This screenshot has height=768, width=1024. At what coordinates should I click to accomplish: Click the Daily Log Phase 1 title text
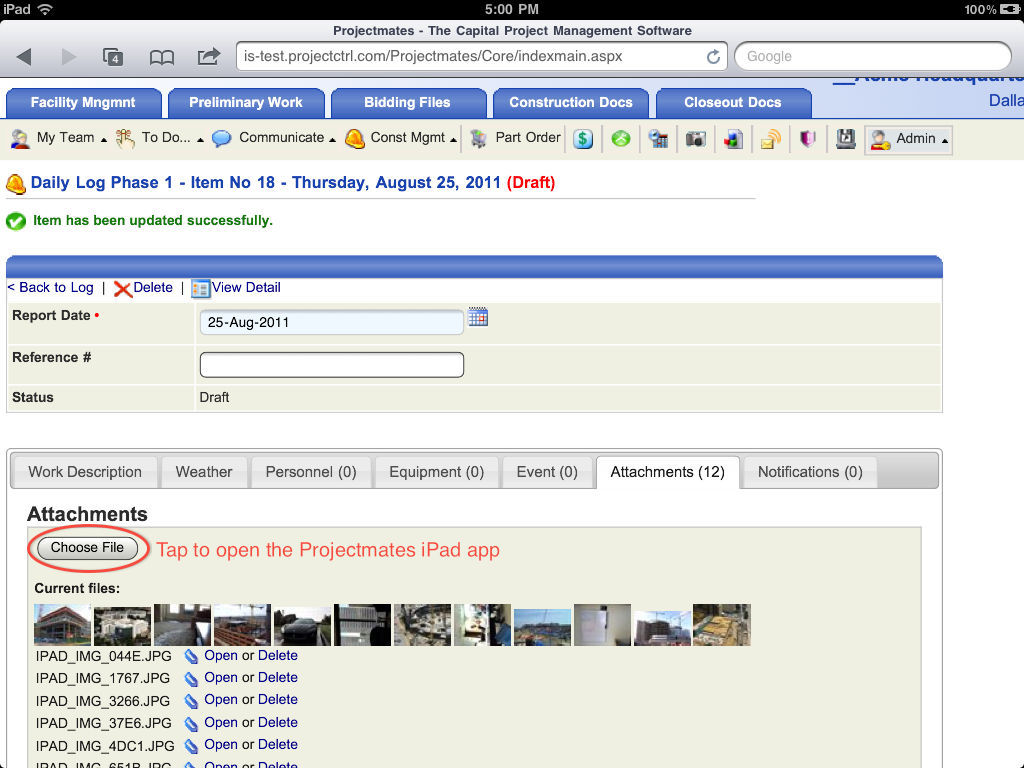[x=266, y=183]
